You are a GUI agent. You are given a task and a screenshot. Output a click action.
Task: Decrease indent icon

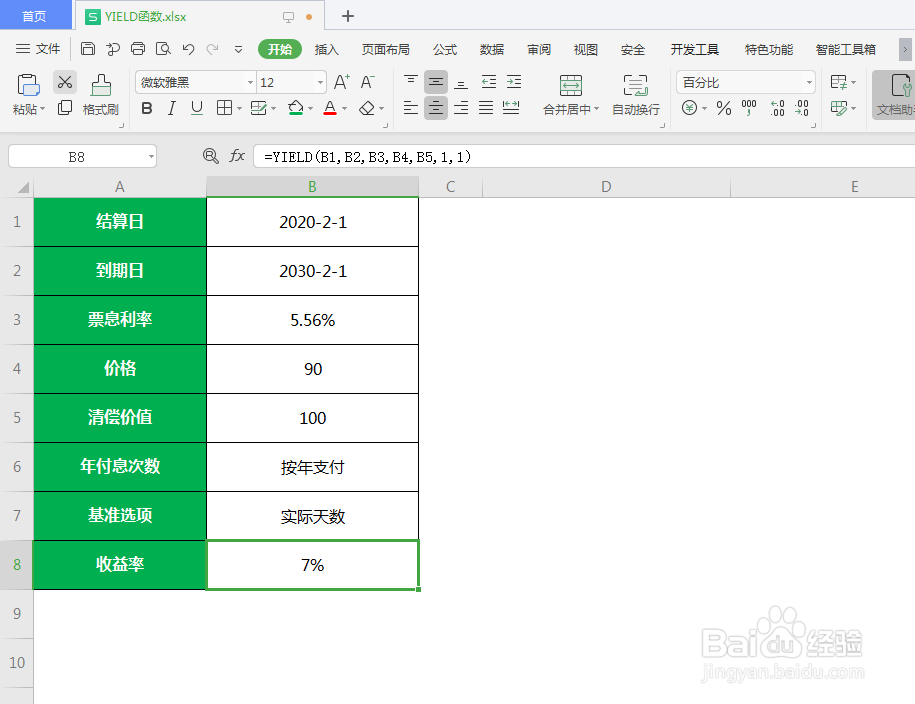tap(489, 82)
